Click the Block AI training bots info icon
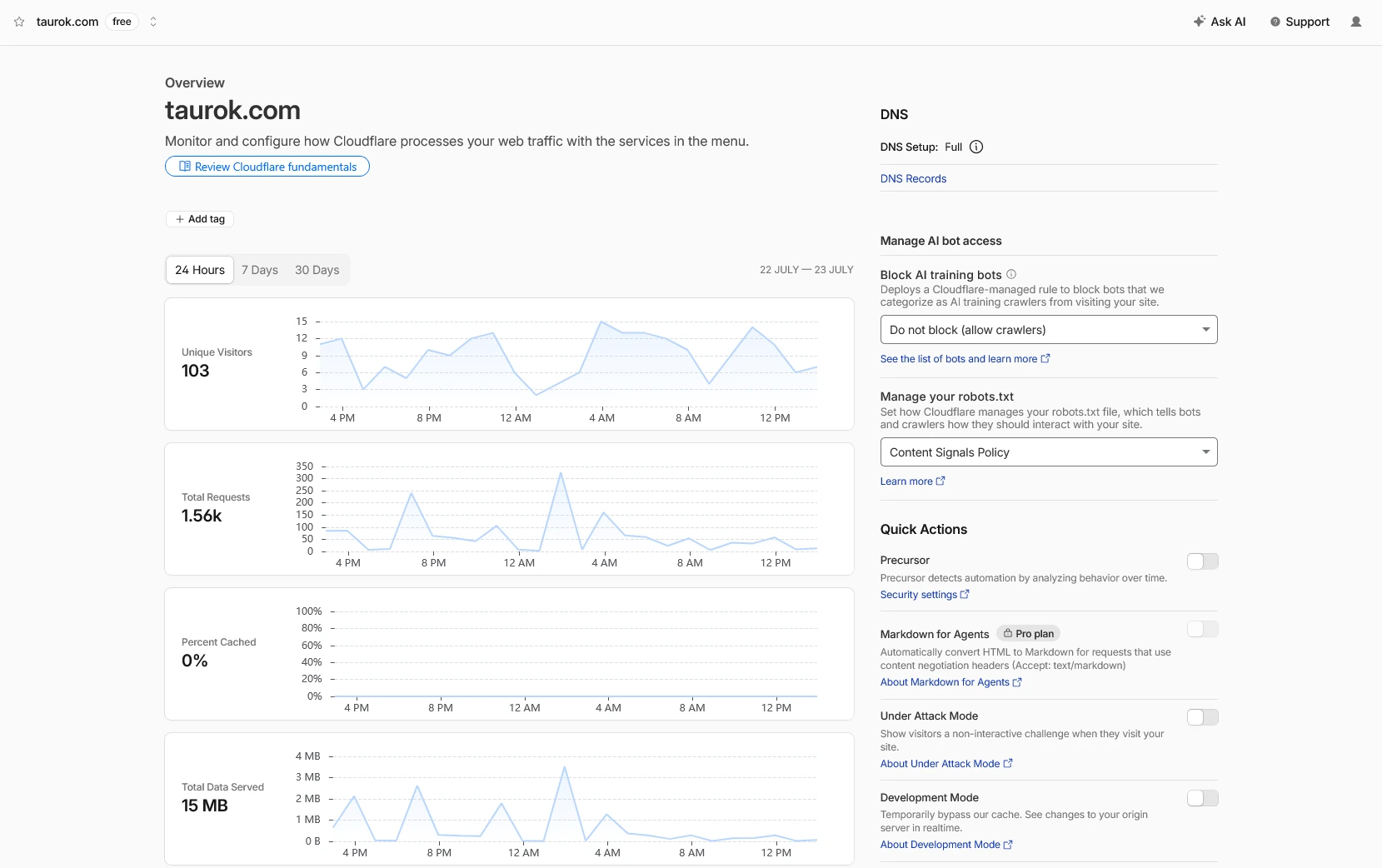Image resolution: width=1382 pixels, height=868 pixels. pyautogui.click(x=1011, y=274)
